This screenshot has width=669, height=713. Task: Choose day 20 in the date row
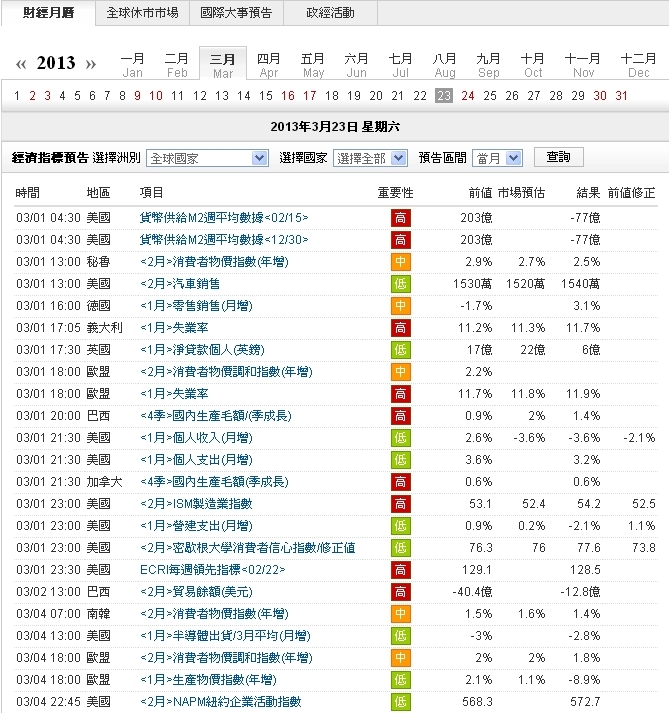tap(376, 96)
